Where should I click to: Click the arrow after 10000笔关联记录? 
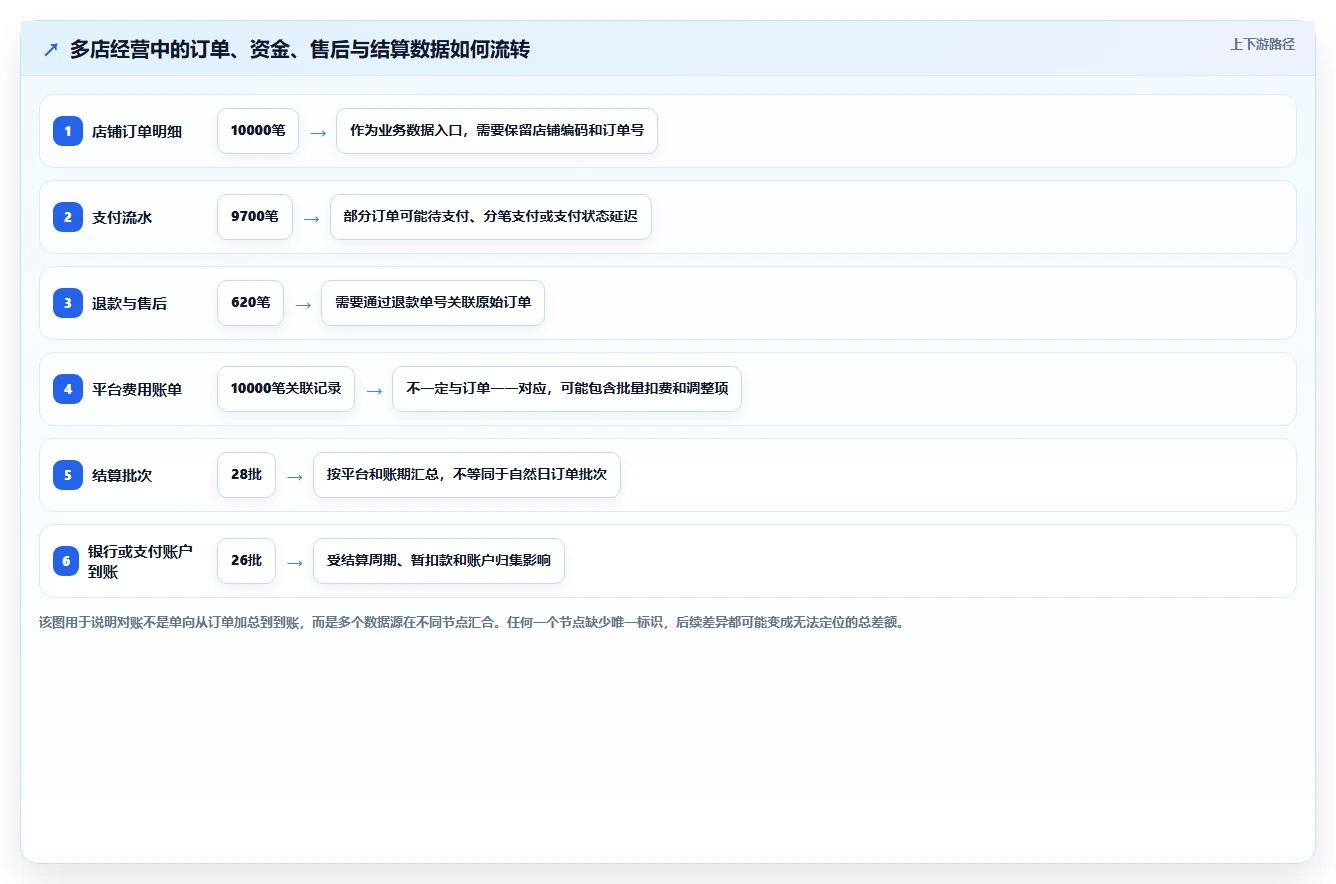coord(374,390)
